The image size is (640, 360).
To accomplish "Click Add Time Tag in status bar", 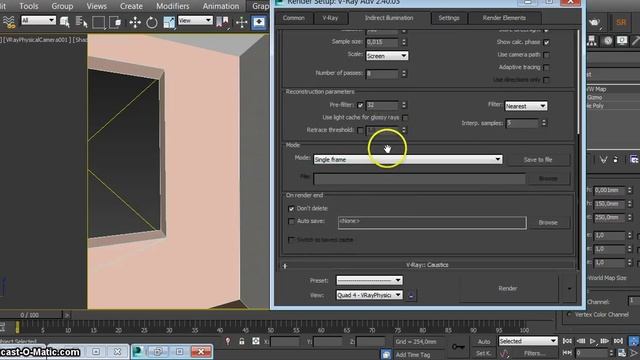I will [x=413, y=355].
